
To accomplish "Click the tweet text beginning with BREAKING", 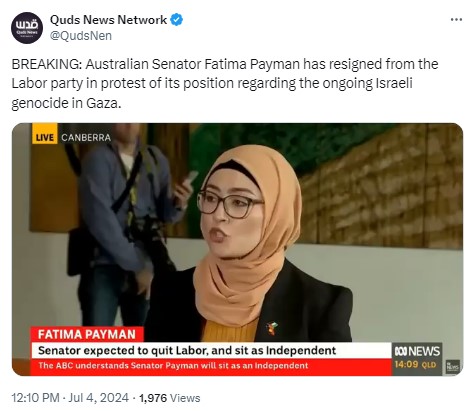I will [x=225, y=83].
